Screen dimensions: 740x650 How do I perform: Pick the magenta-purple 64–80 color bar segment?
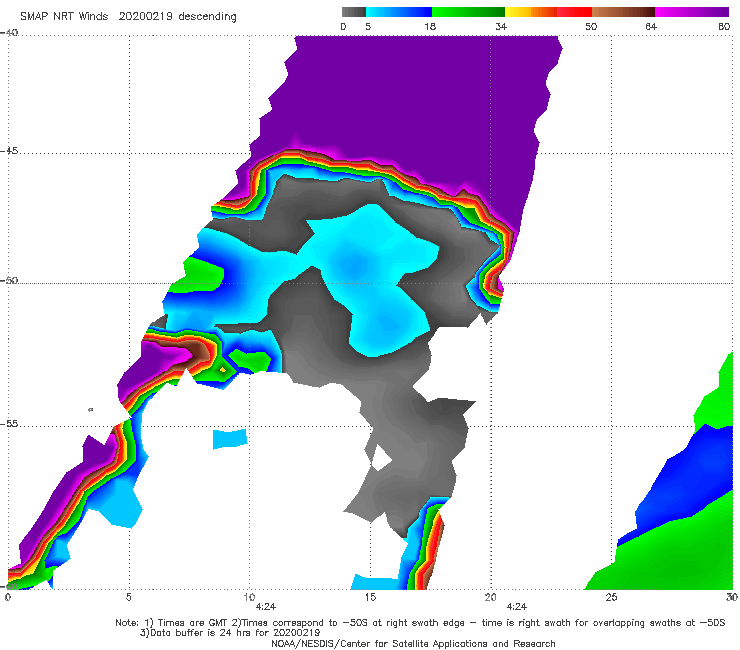tap(692, 12)
